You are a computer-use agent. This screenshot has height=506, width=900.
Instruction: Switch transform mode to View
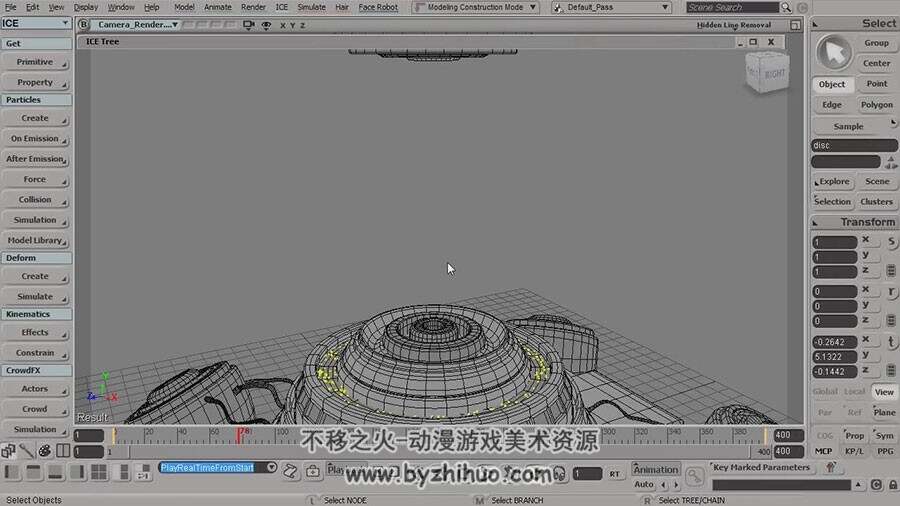coord(884,392)
